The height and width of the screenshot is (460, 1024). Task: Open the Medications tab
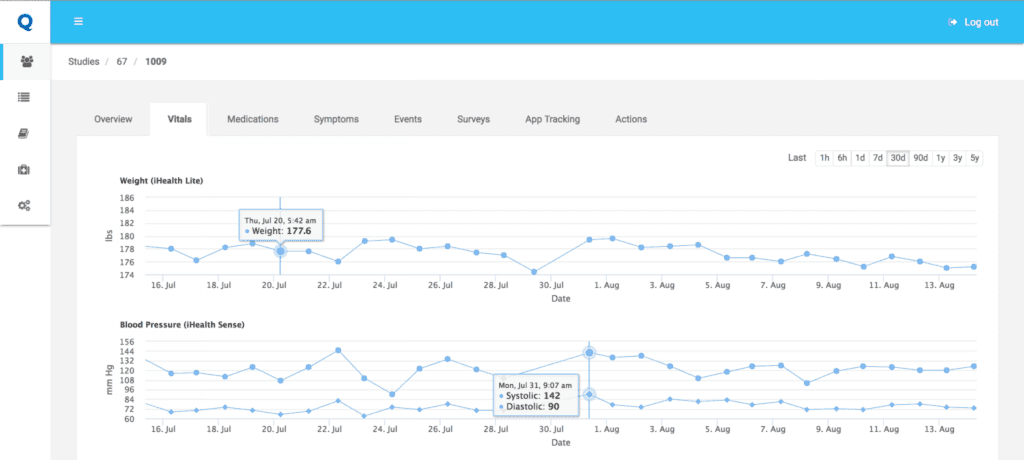point(253,120)
